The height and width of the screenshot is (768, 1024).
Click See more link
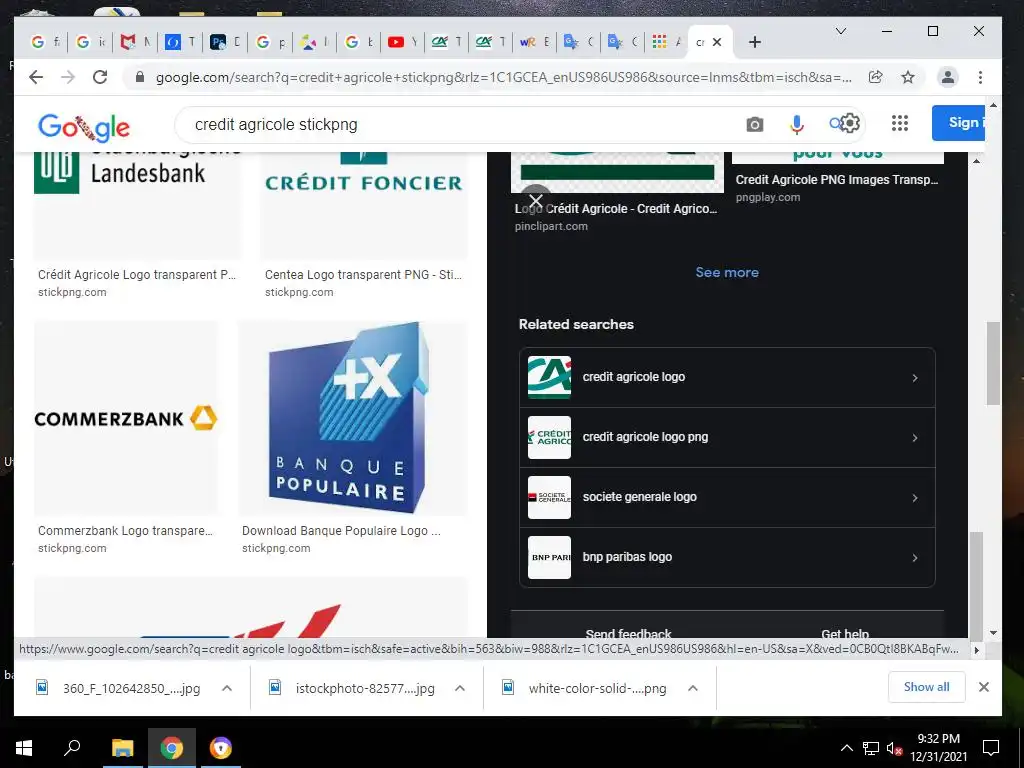tap(727, 272)
